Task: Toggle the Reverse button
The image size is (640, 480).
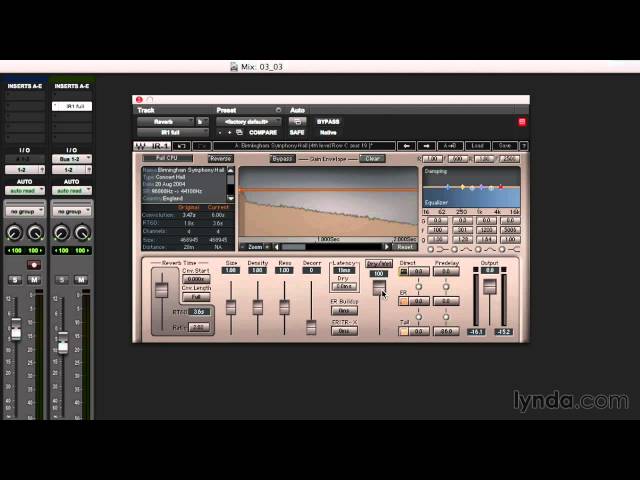Action: (220, 158)
